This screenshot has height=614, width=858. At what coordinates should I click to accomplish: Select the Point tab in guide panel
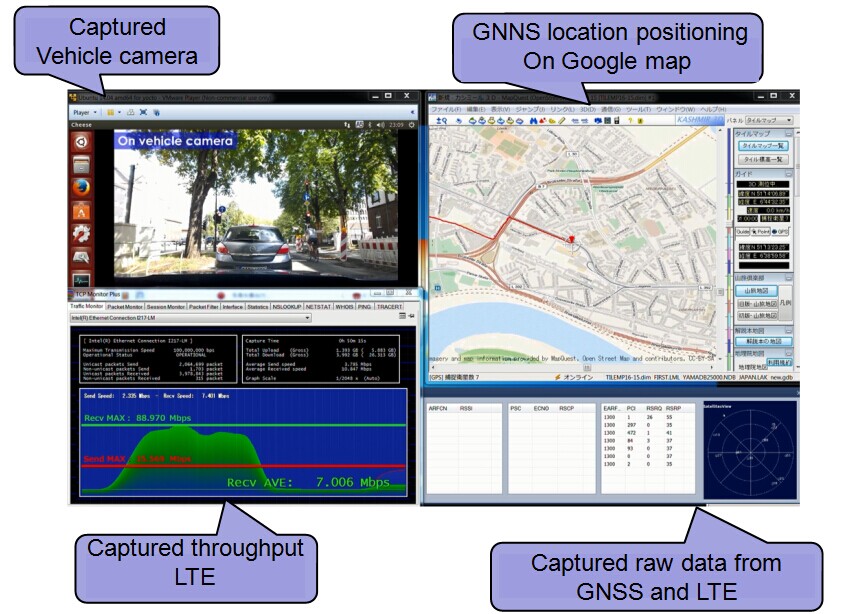pos(760,232)
